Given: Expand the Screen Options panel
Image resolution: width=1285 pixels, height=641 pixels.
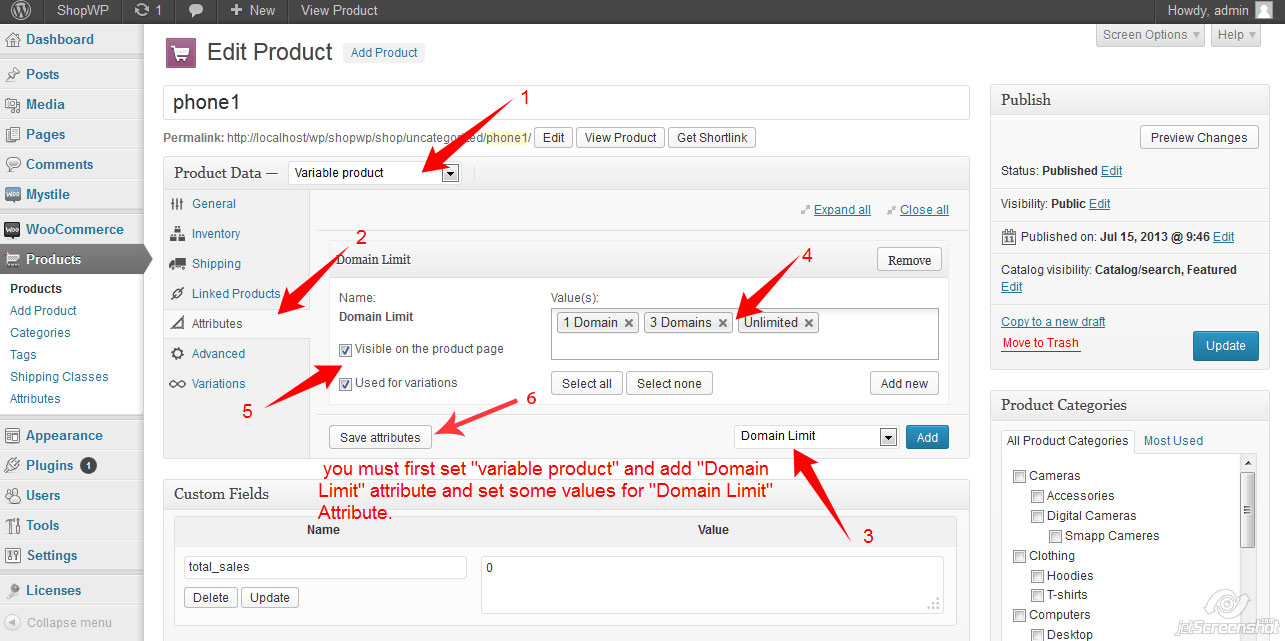Looking at the screenshot, I should [1149, 34].
